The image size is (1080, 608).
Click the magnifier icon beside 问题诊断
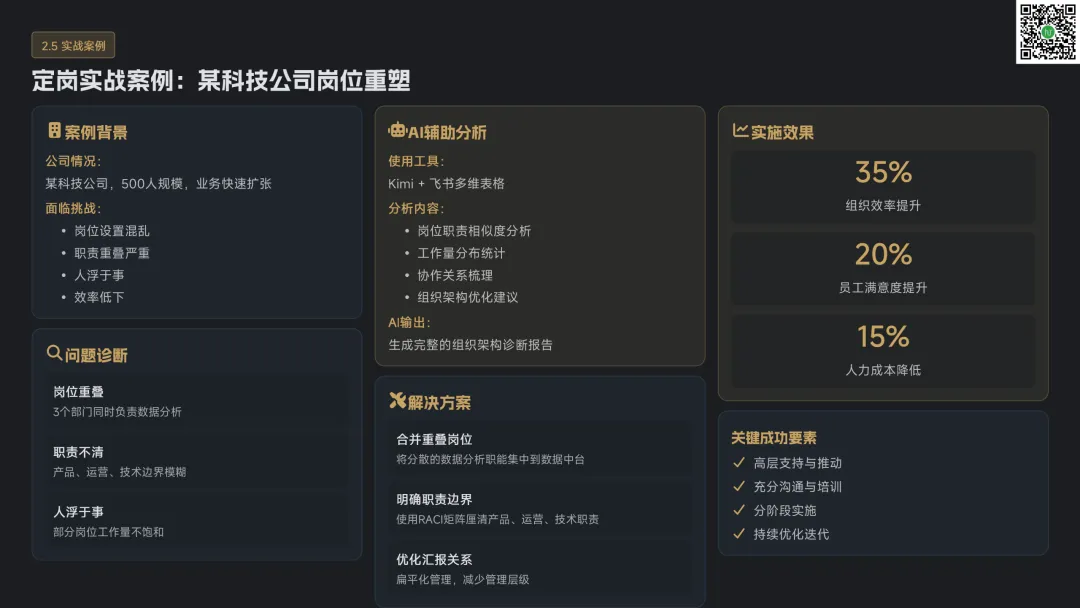[55, 353]
